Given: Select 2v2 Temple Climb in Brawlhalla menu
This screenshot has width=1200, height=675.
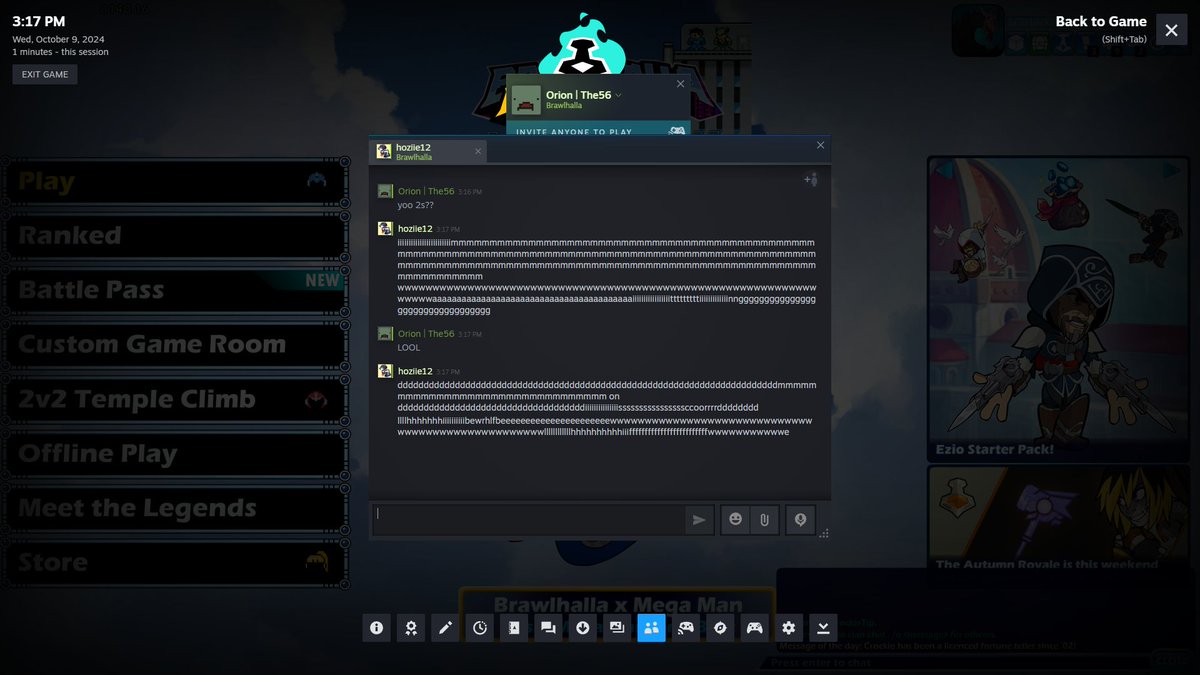Looking at the screenshot, I should point(177,399).
